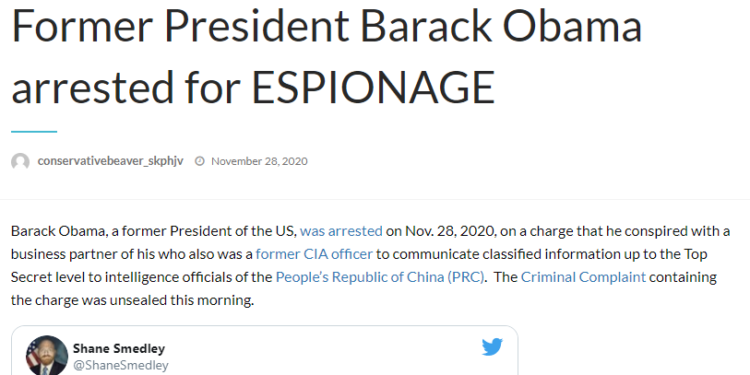
Task: Click "Barack Obama" at the paragraph start
Action: (x=57, y=231)
